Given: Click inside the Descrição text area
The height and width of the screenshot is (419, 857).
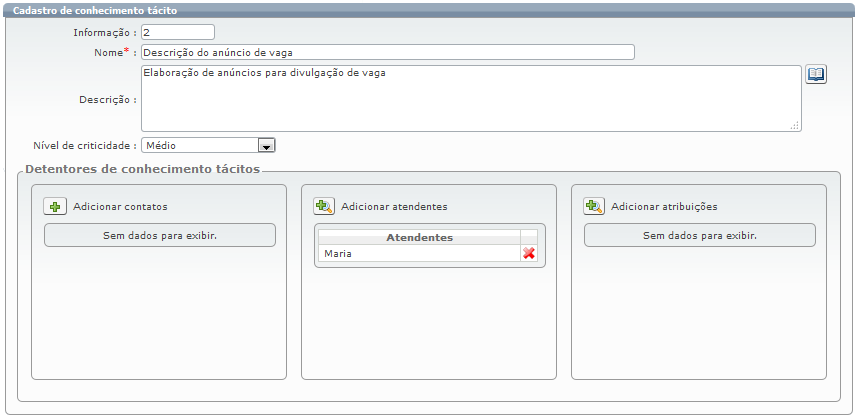Looking at the screenshot, I should (470, 99).
